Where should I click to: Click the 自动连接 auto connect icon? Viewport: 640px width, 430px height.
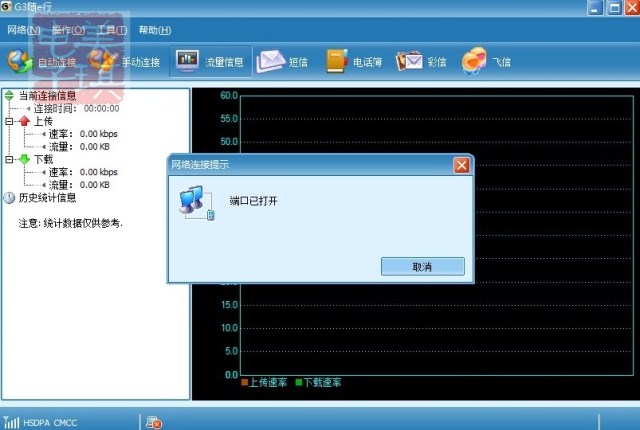pos(20,61)
